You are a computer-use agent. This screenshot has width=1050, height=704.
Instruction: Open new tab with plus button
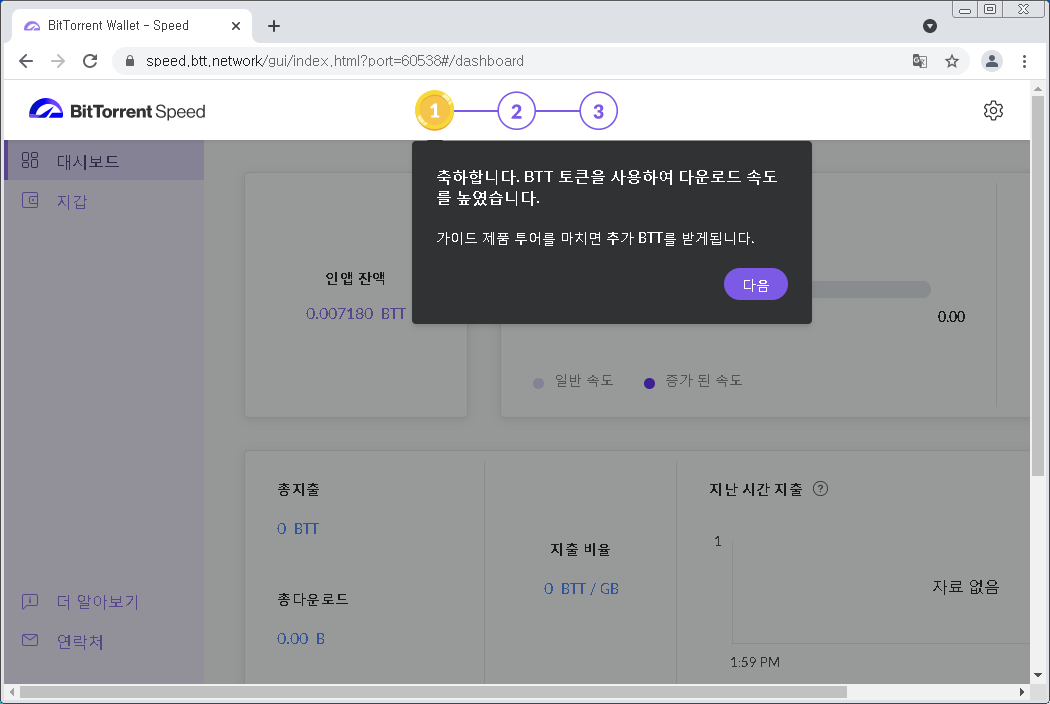click(274, 26)
